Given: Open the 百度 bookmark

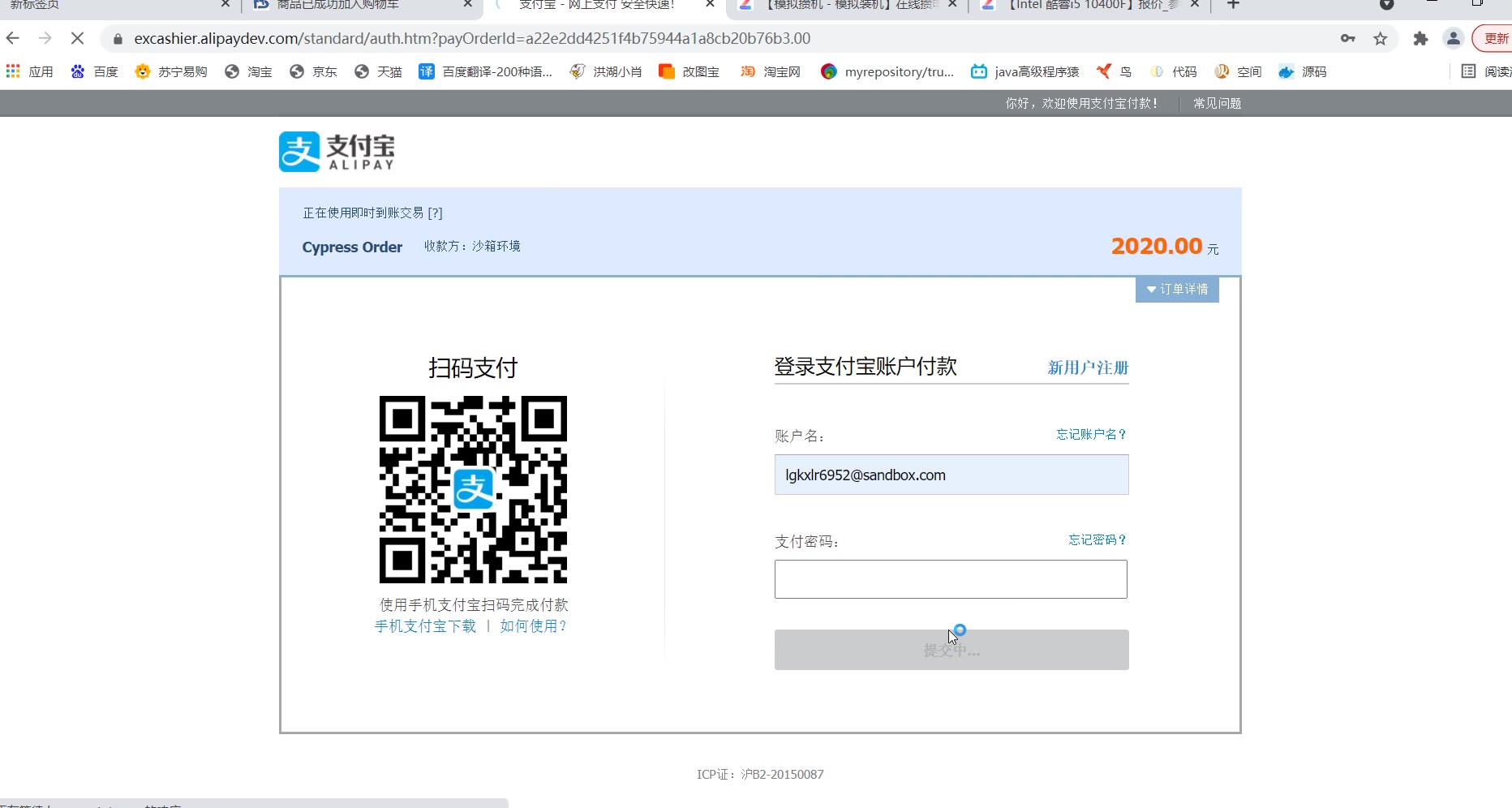Looking at the screenshot, I should tap(94, 71).
